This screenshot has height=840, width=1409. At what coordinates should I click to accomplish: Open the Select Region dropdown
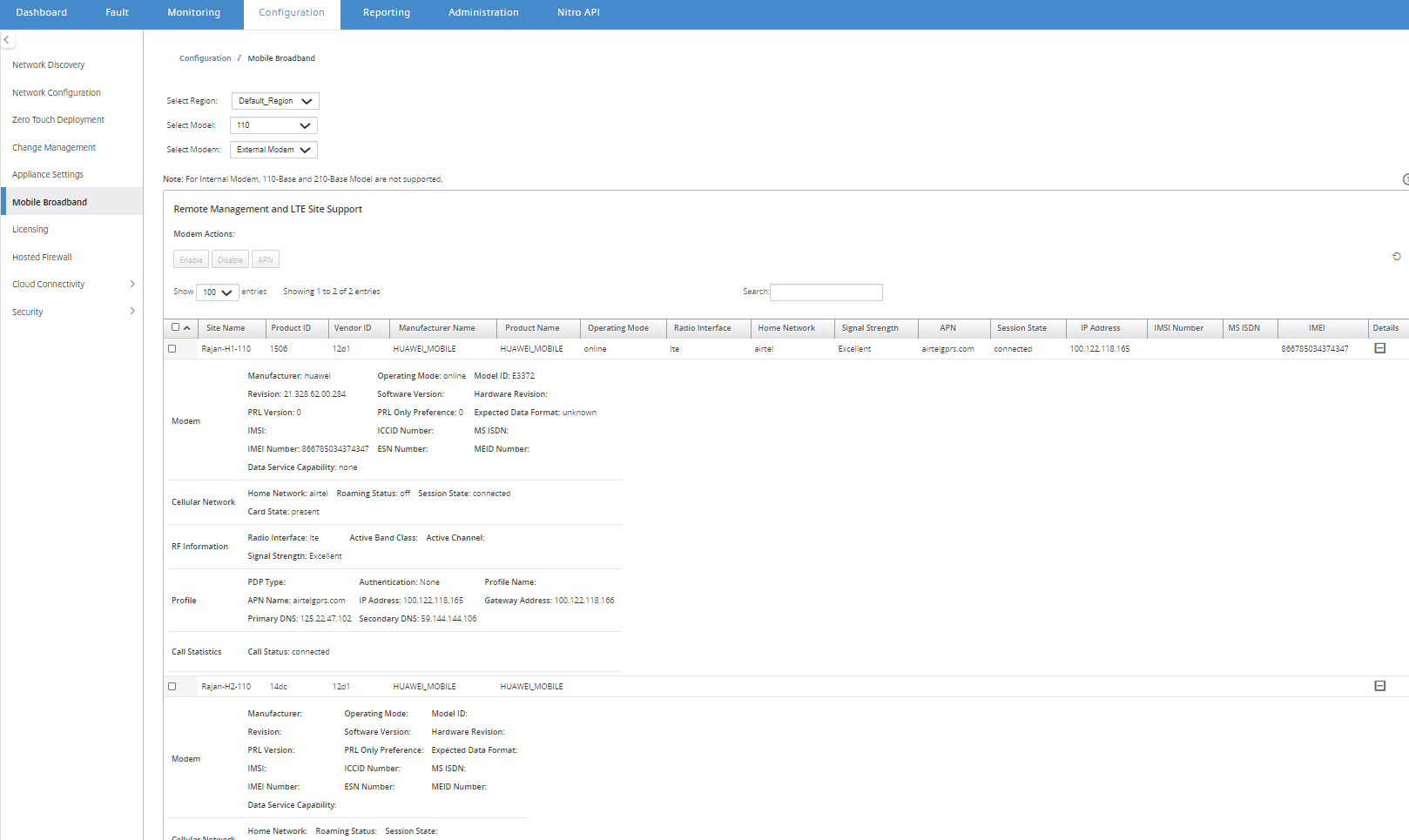(x=275, y=101)
